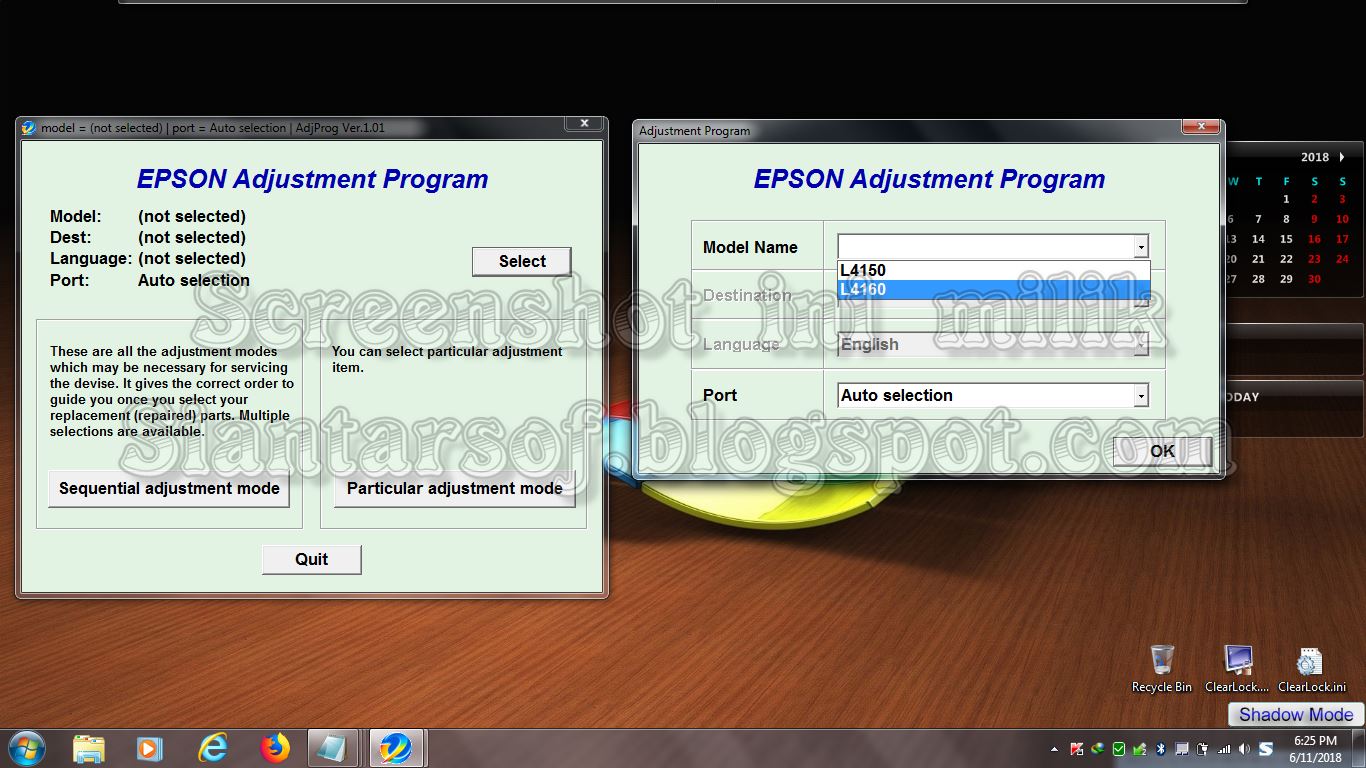Select day 22 in calendar gadget
Image resolution: width=1366 pixels, height=768 pixels.
(x=1286, y=259)
